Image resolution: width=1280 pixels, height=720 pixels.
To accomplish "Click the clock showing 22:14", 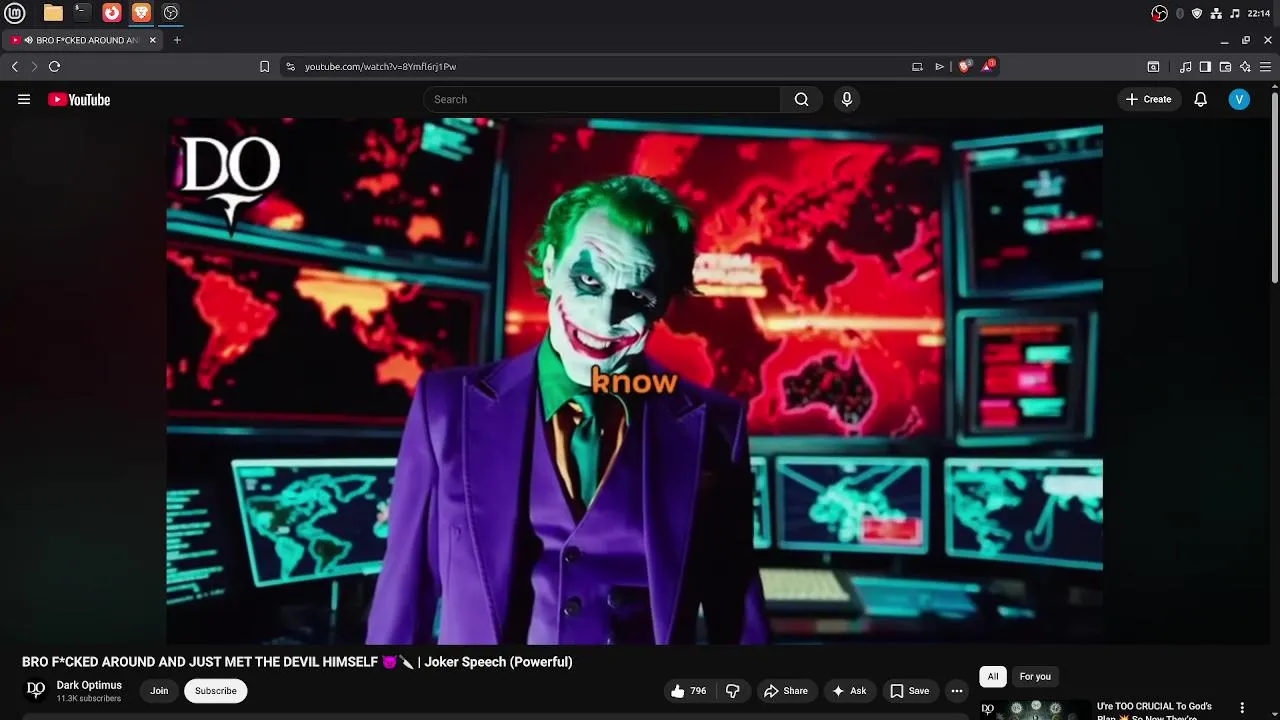I will (x=1259, y=13).
